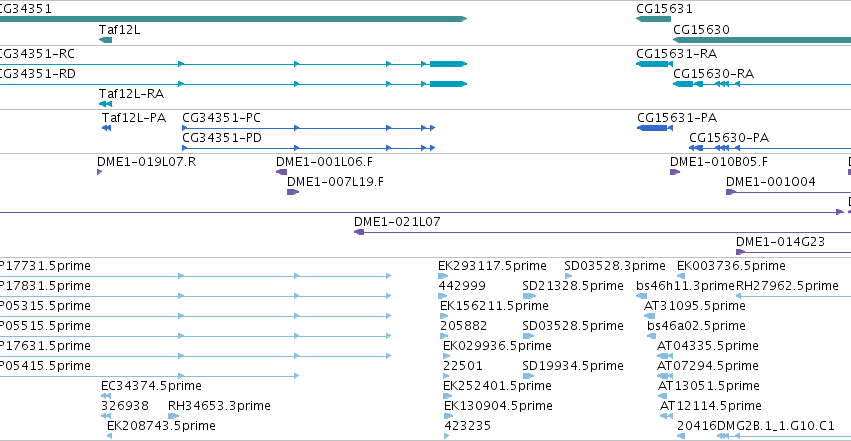The height and width of the screenshot is (441, 851).
Task: Click the P05415.5prime EST label
Action: pyautogui.click(x=45, y=366)
